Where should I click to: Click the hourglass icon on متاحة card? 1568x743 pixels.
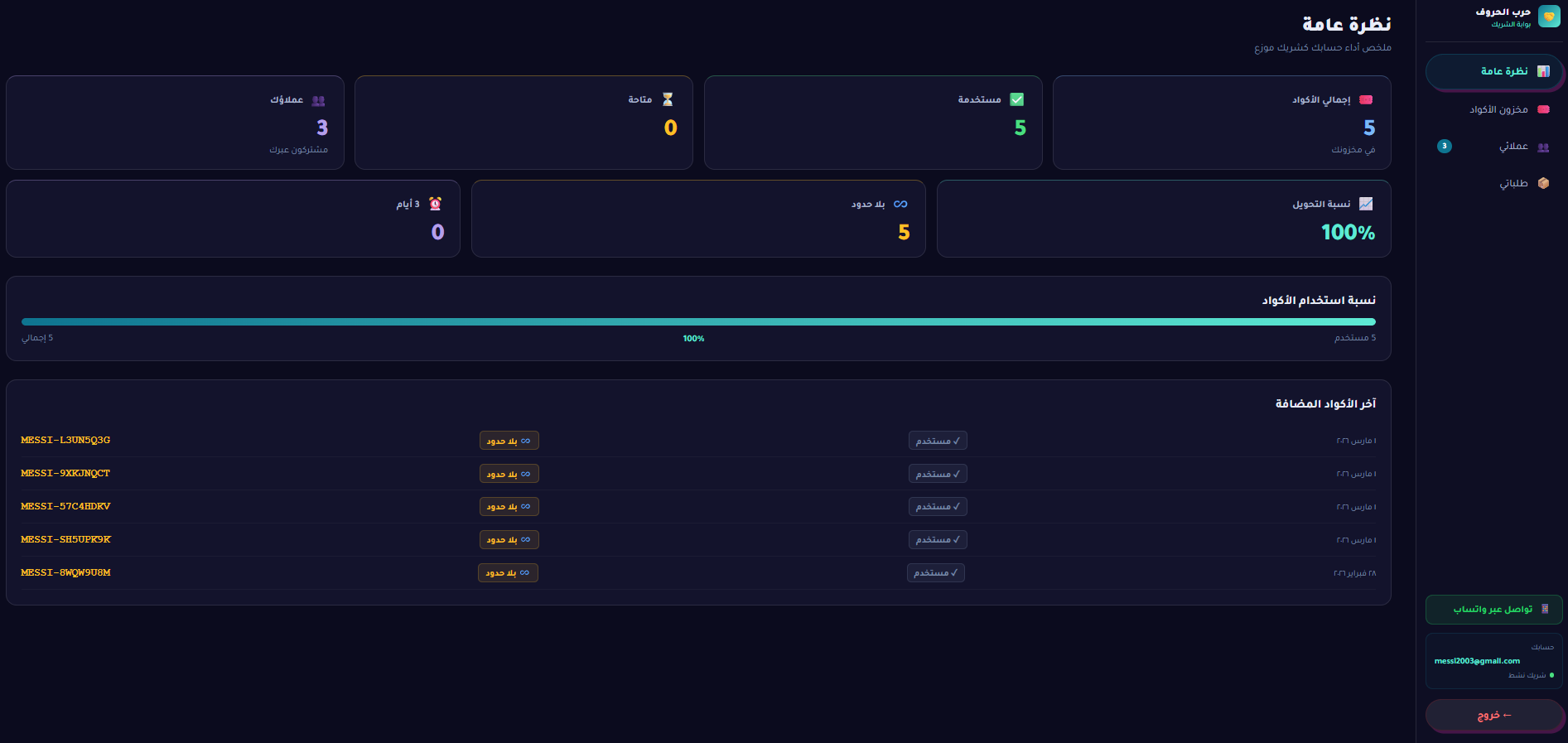(x=668, y=100)
